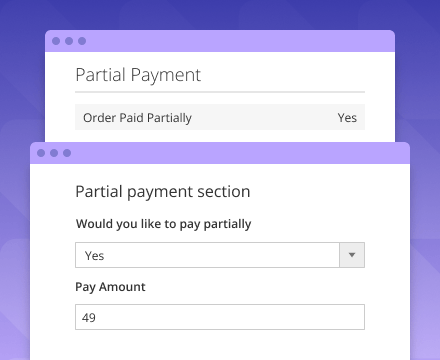Image resolution: width=440 pixels, height=360 pixels.
Task: Click the first dot of the back window
Action: 56,41
